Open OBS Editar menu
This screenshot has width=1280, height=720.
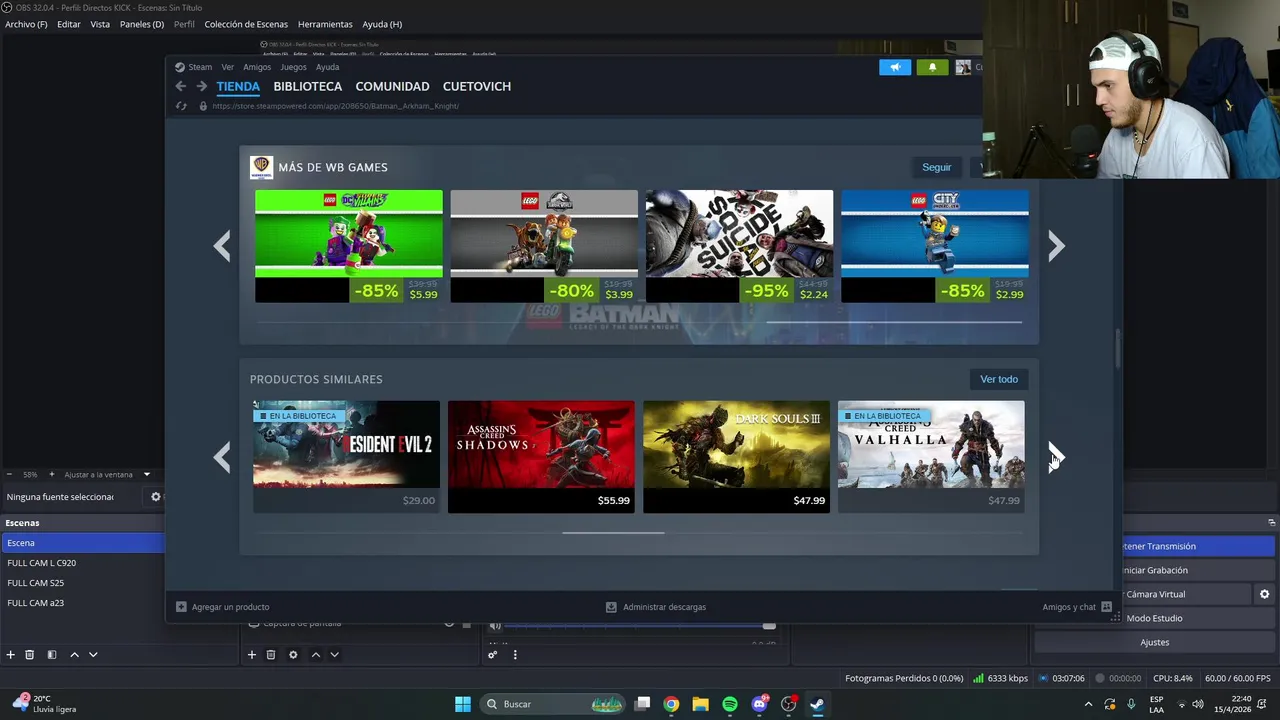pos(69,24)
